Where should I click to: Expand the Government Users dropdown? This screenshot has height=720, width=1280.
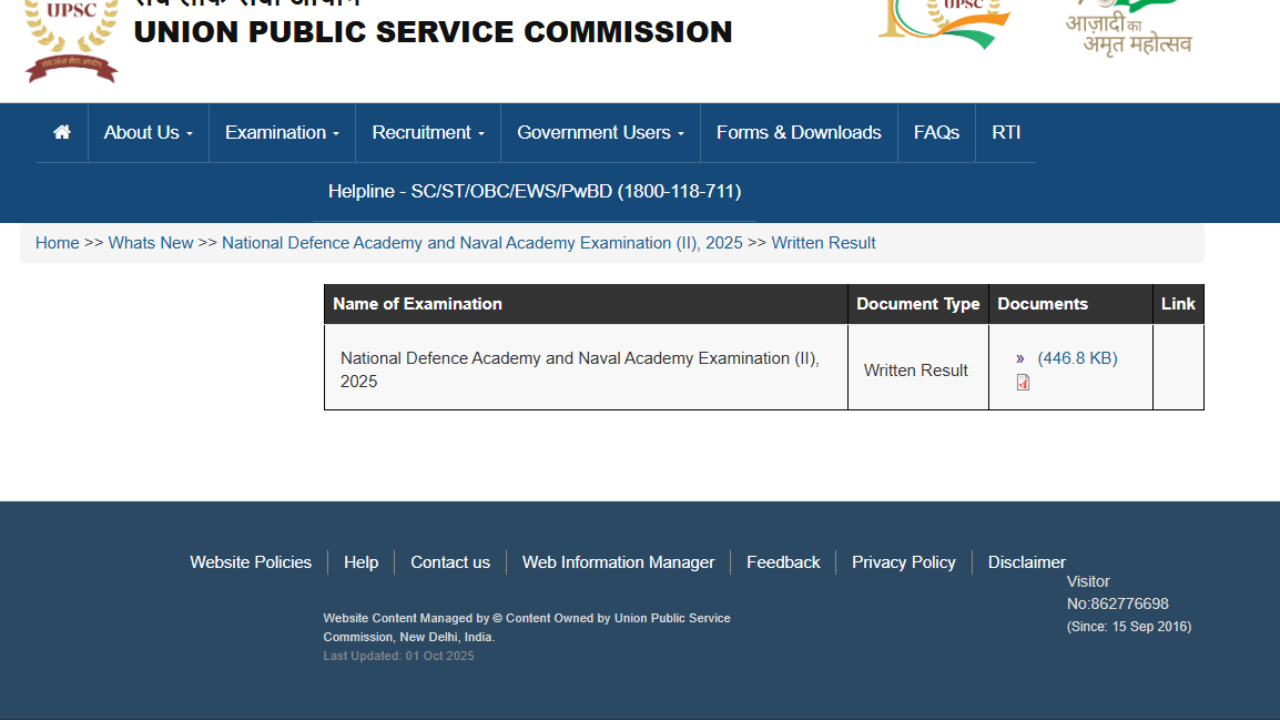[x=600, y=132]
